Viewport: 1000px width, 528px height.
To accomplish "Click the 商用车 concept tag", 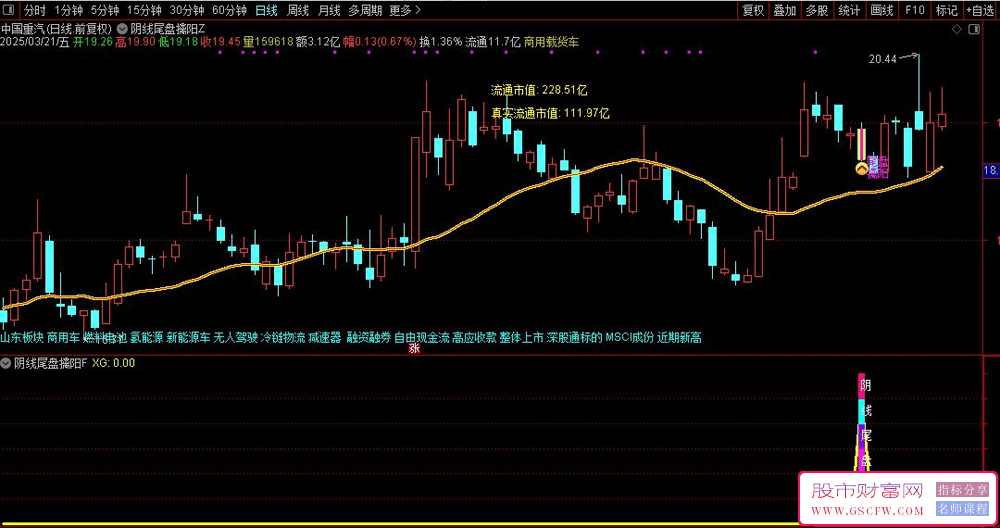I will [64, 337].
